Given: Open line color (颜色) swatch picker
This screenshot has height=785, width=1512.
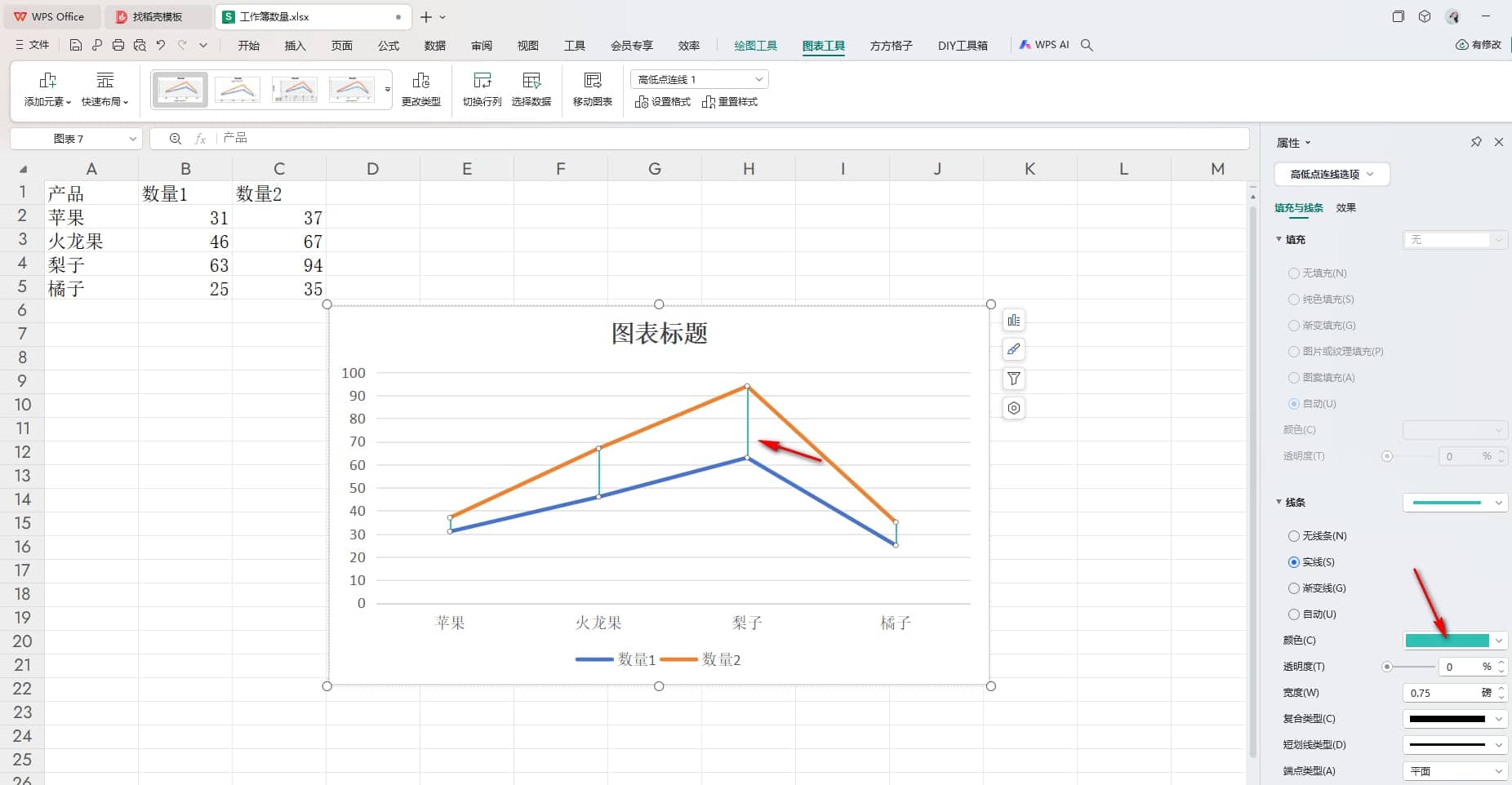Looking at the screenshot, I should pyautogui.click(x=1455, y=641).
